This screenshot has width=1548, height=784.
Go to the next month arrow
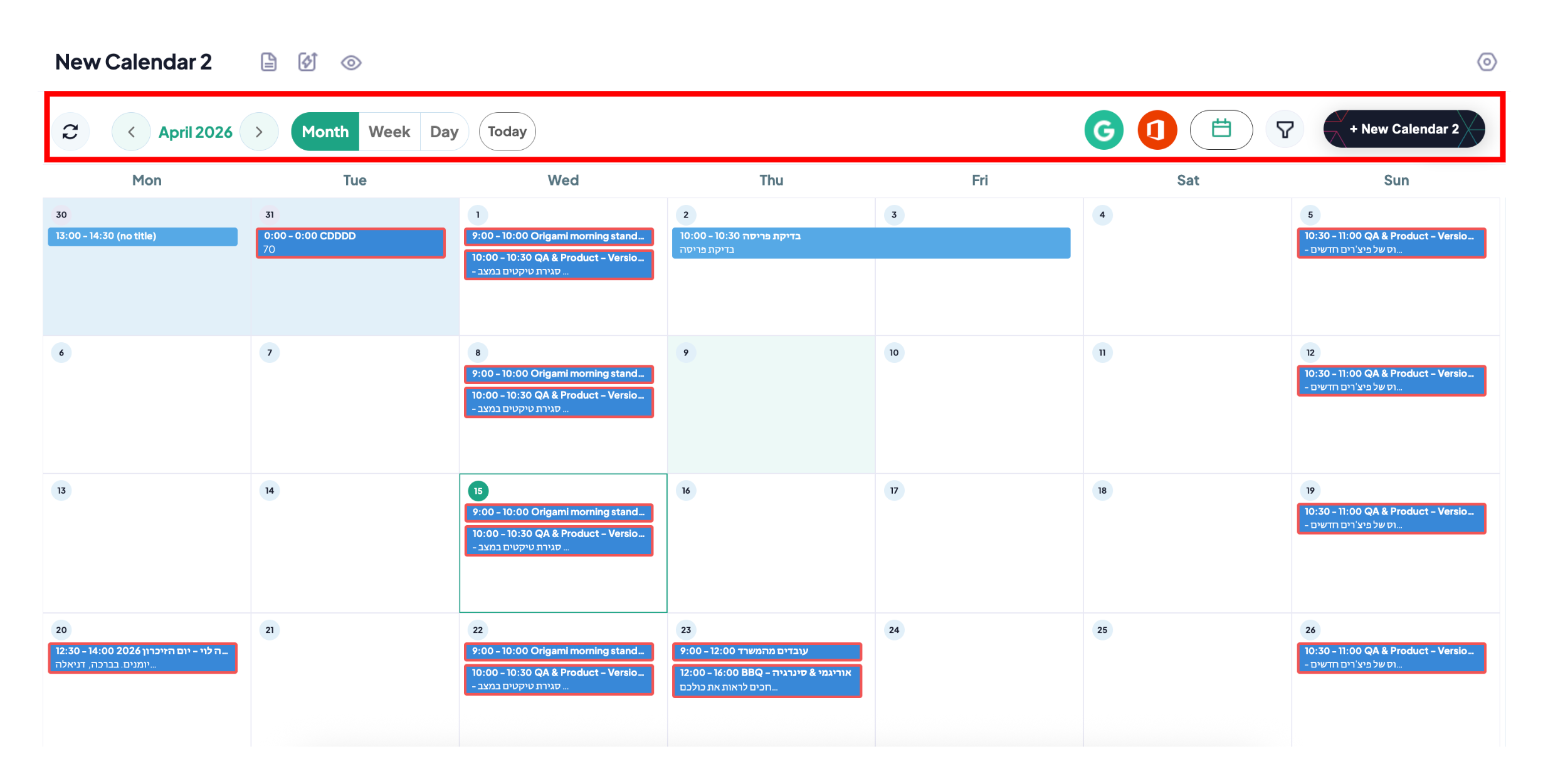tap(259, 132)
